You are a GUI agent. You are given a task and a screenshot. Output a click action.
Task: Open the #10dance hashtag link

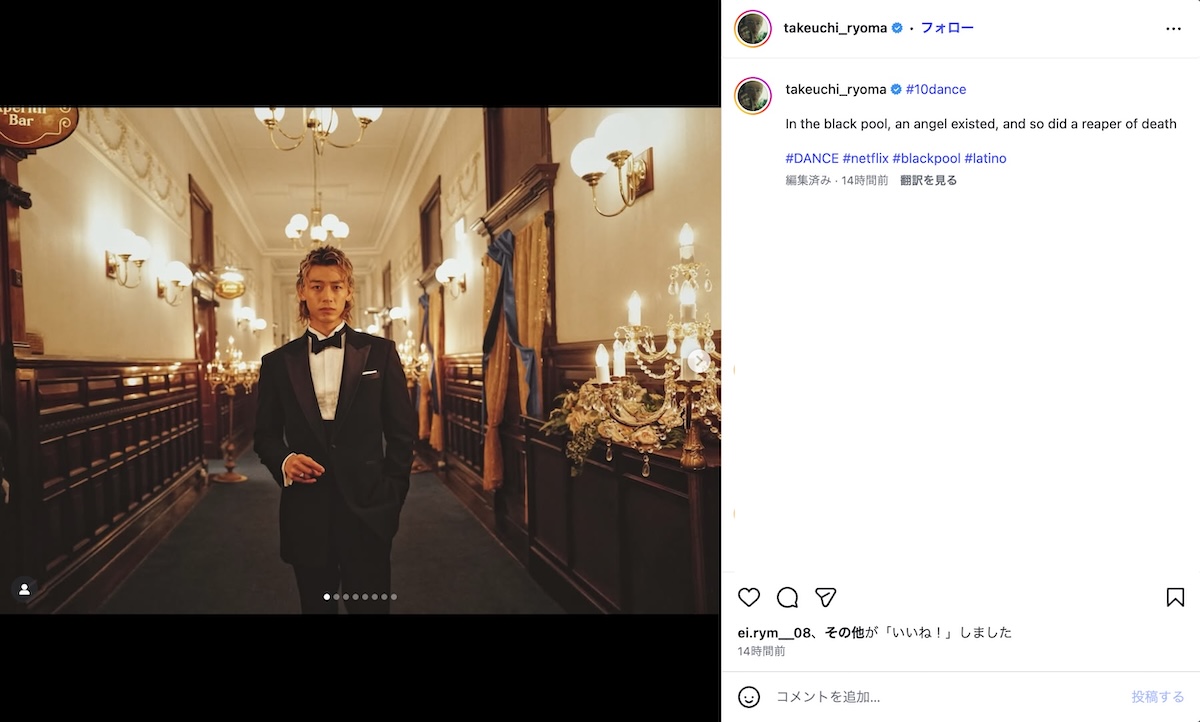(936, 89)
